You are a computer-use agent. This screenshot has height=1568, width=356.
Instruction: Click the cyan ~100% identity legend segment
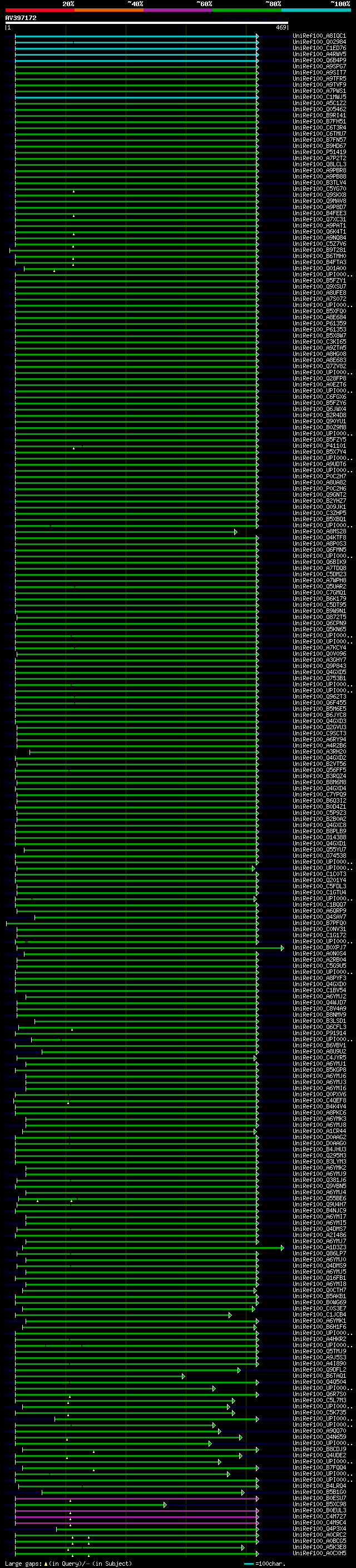316,10
